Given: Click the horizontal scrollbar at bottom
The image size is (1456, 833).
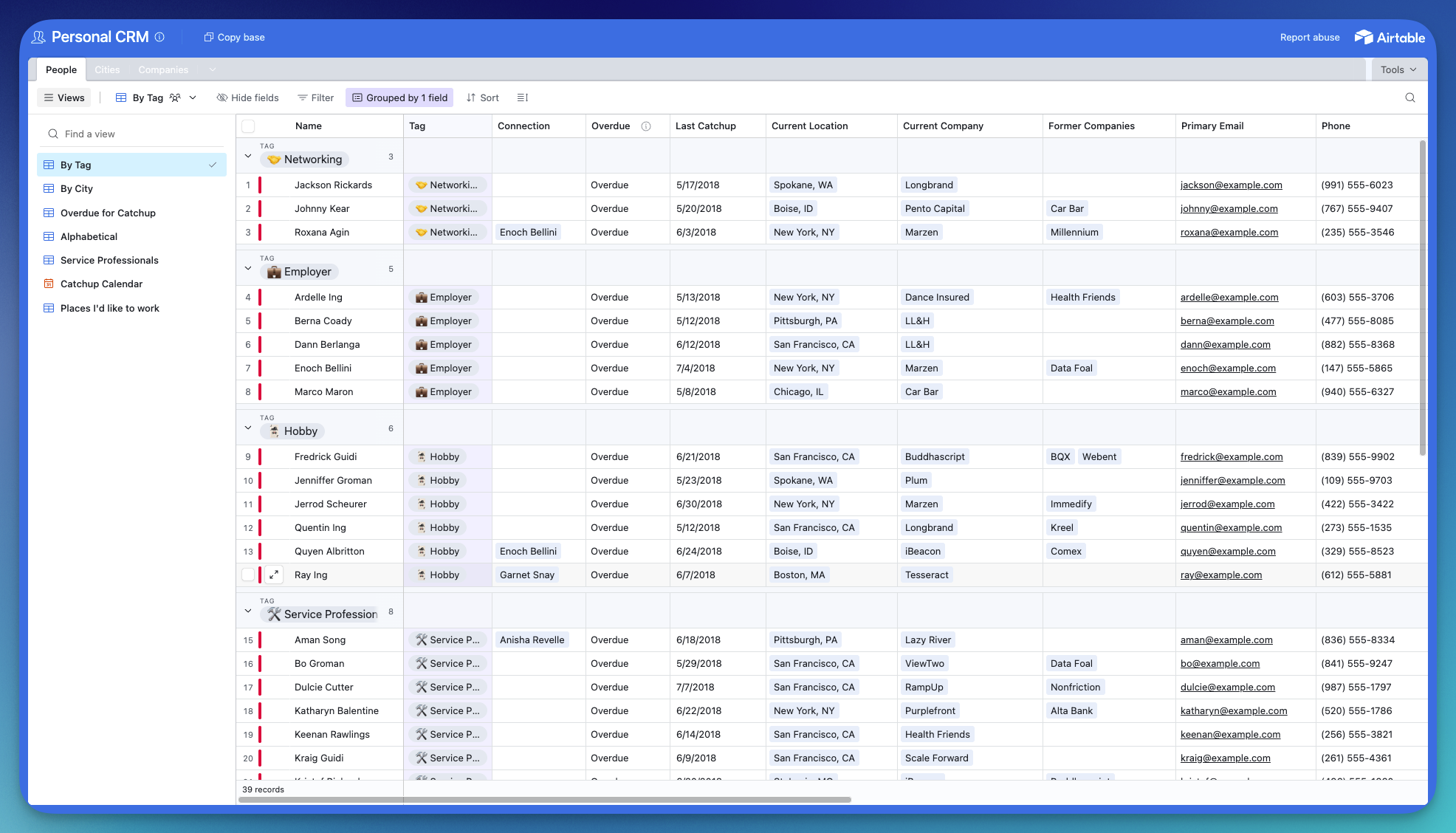Looking at the screenshot, I should coord(545,799).
